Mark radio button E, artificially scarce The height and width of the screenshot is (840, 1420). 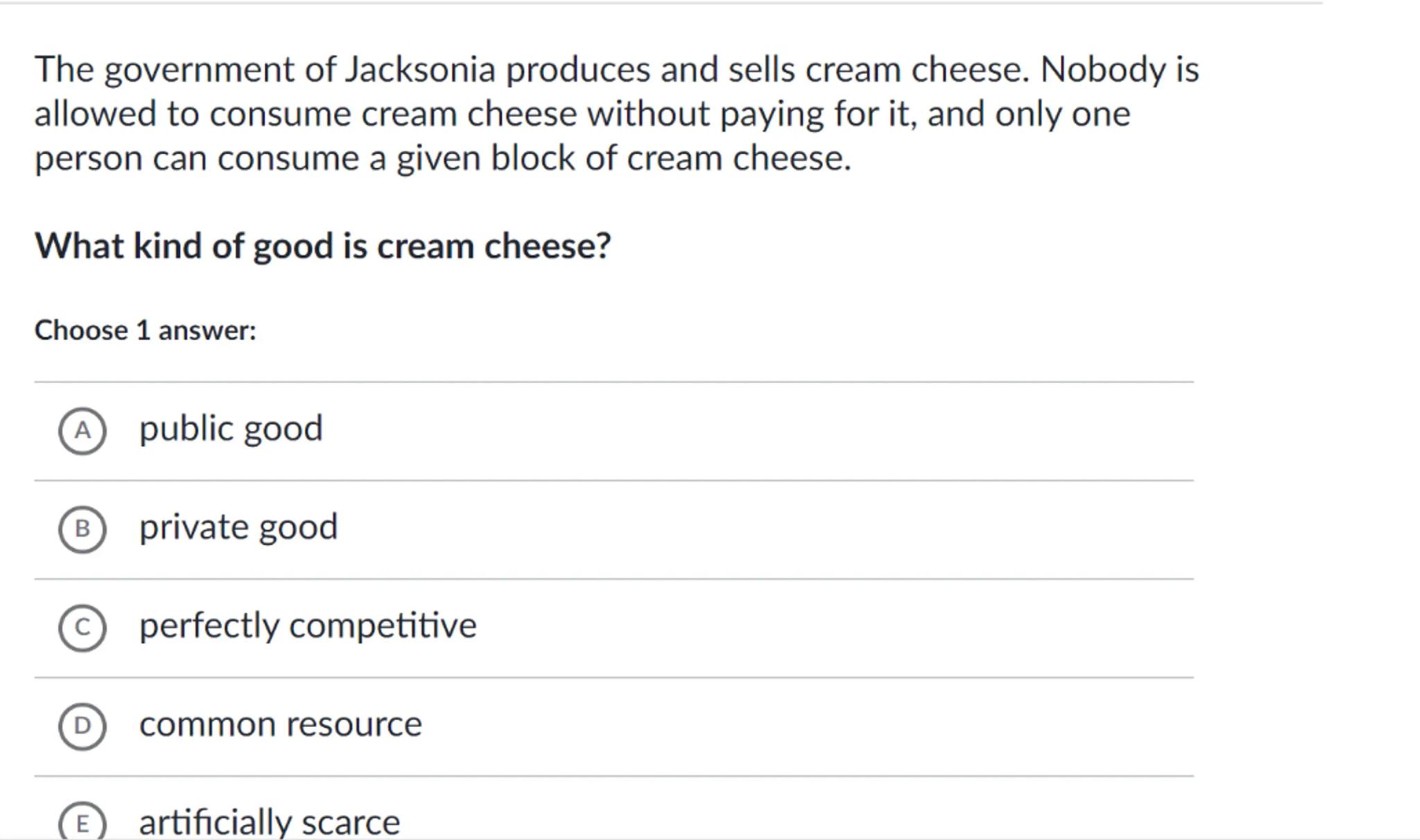pyautogui.click(x=83, y=823)
